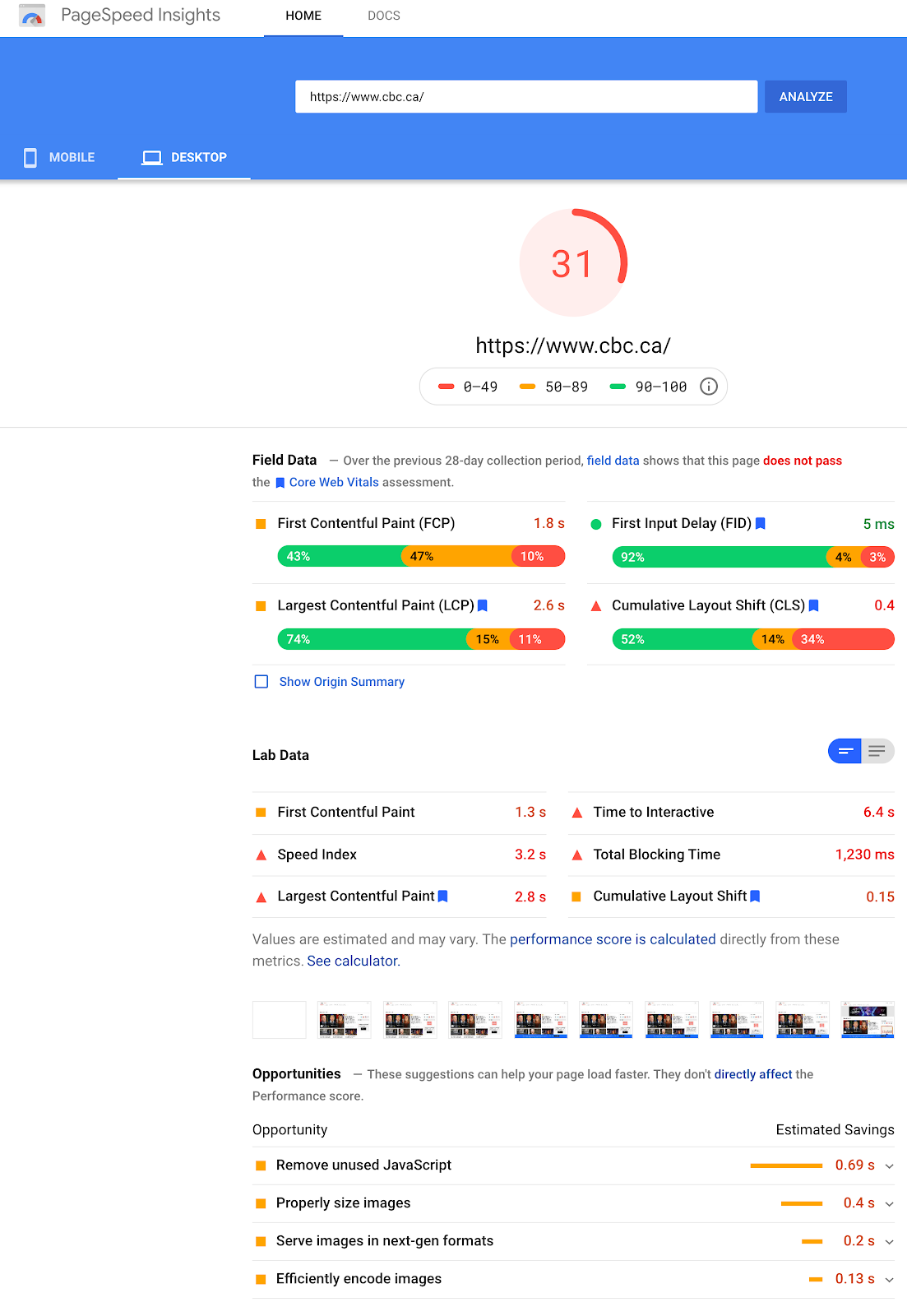Click the Core Web Vitals bookmark icon
The height and width of the screenshot is (1316, 907).
tap(280, 483)
